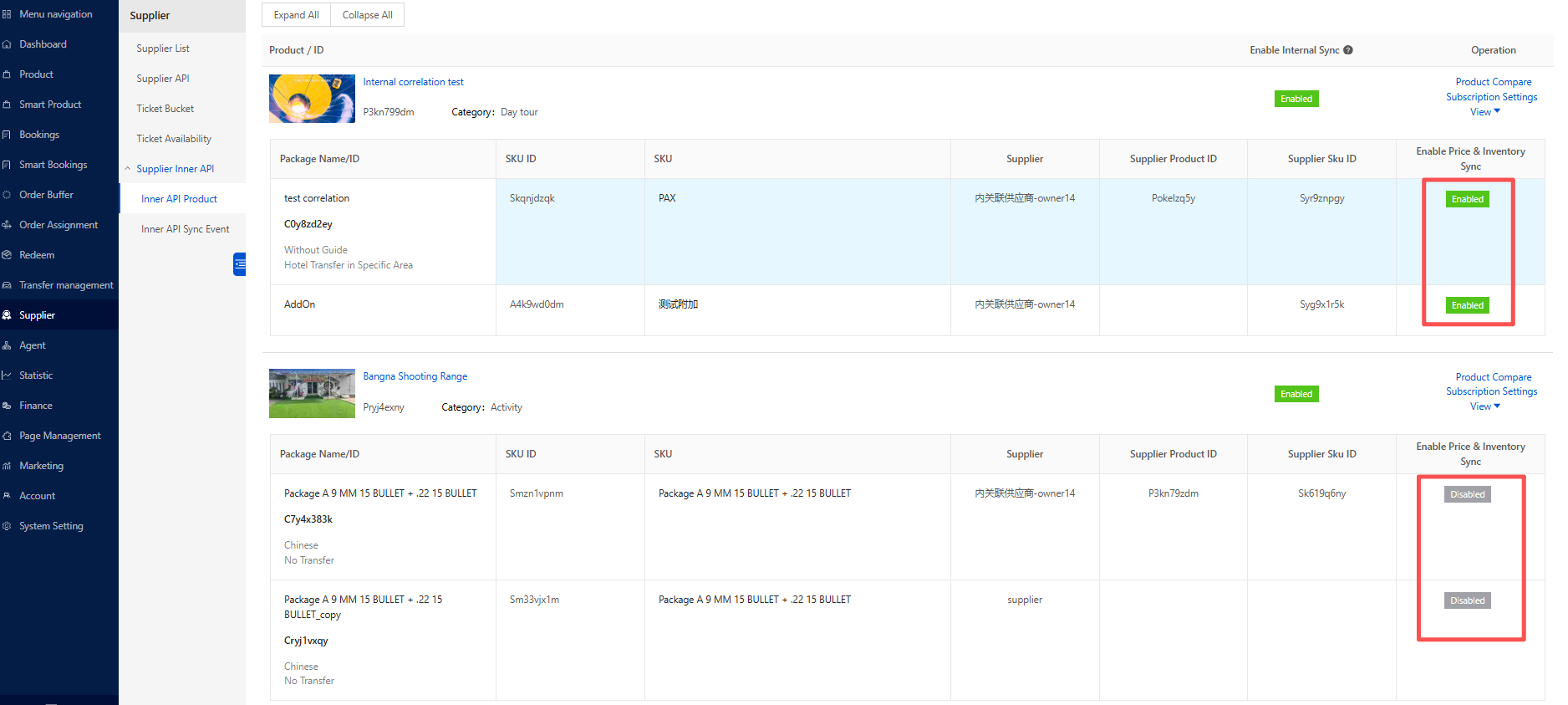1568x705 pixels.
Task: Toggle Enabled sync for AddOn package
Action: coord(1467,305)
